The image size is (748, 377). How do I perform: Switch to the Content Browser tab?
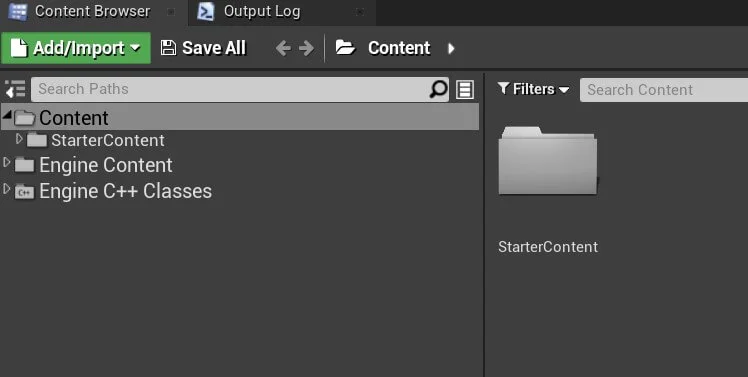pos(93,12)
